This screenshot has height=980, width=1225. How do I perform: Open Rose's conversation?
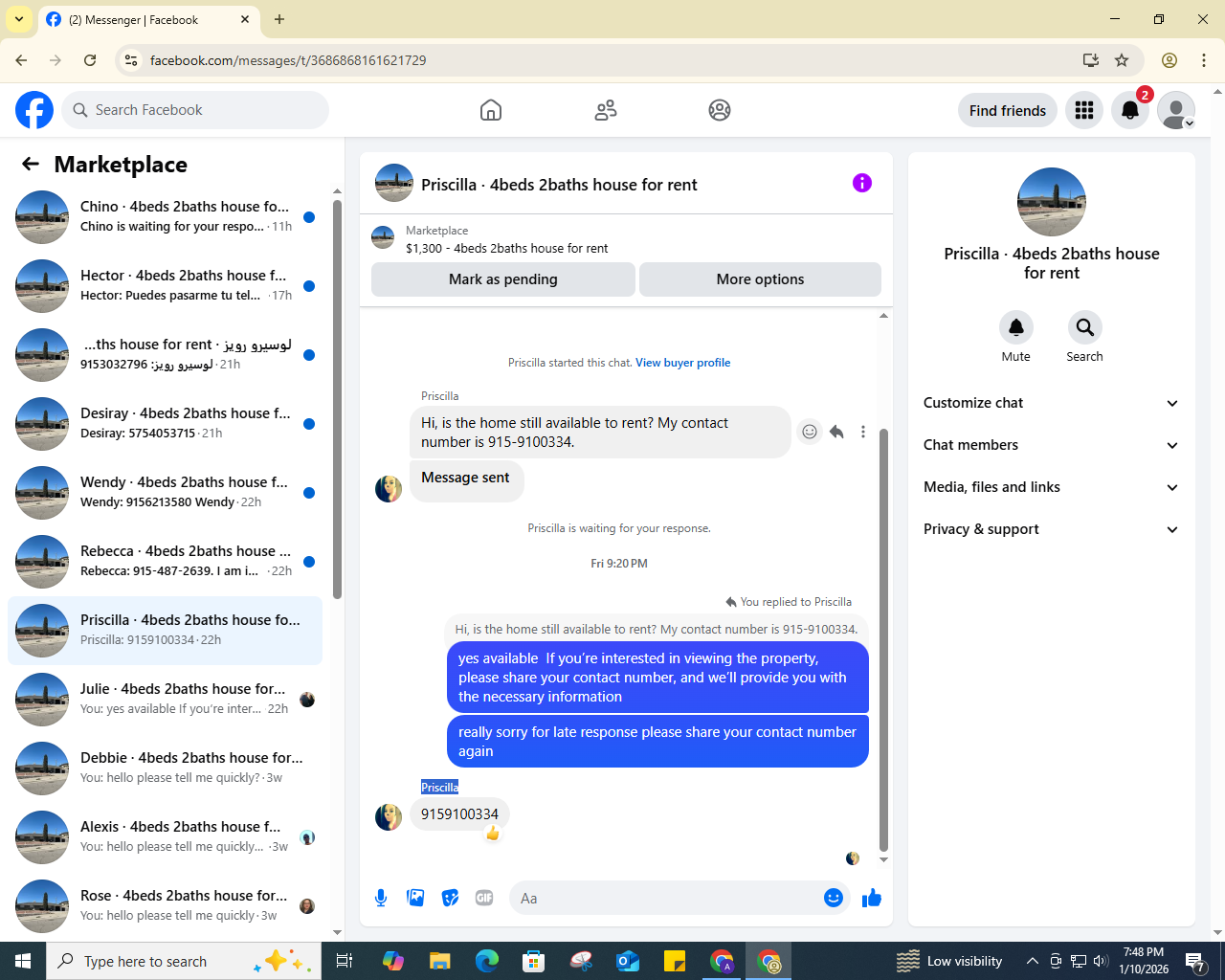click(166, 906)
